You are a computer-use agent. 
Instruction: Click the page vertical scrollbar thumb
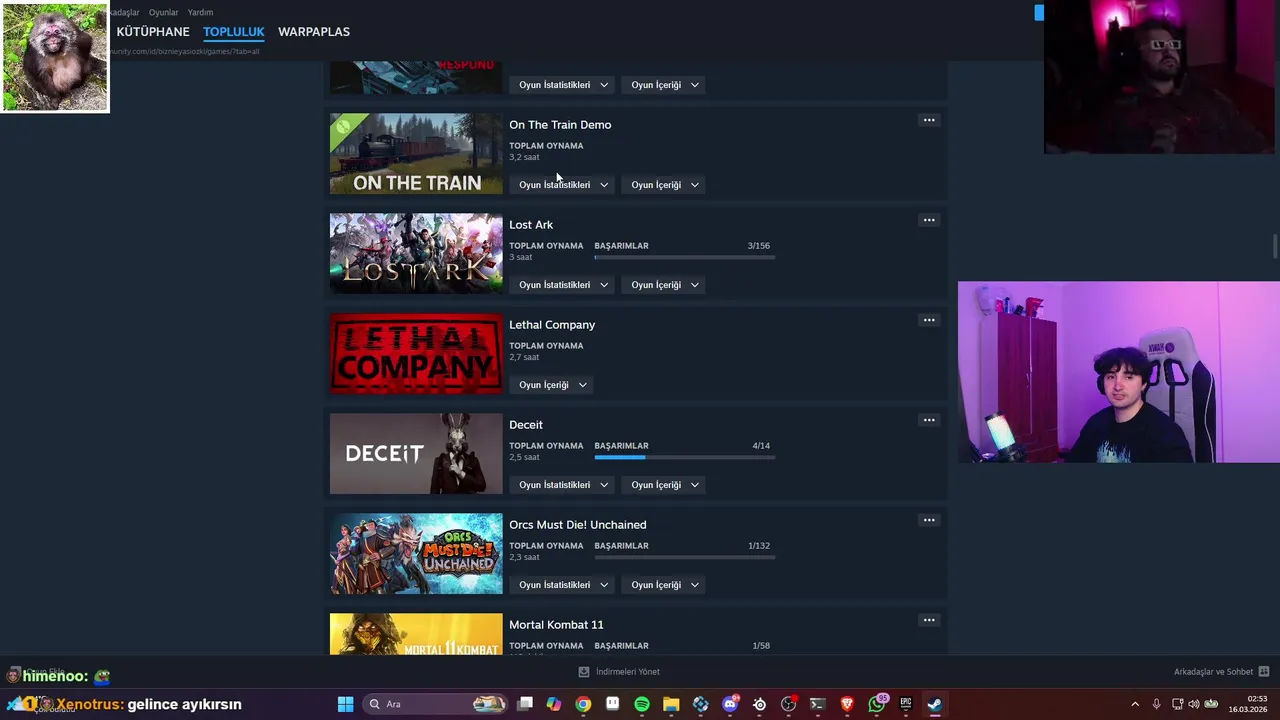(1275, 246)
